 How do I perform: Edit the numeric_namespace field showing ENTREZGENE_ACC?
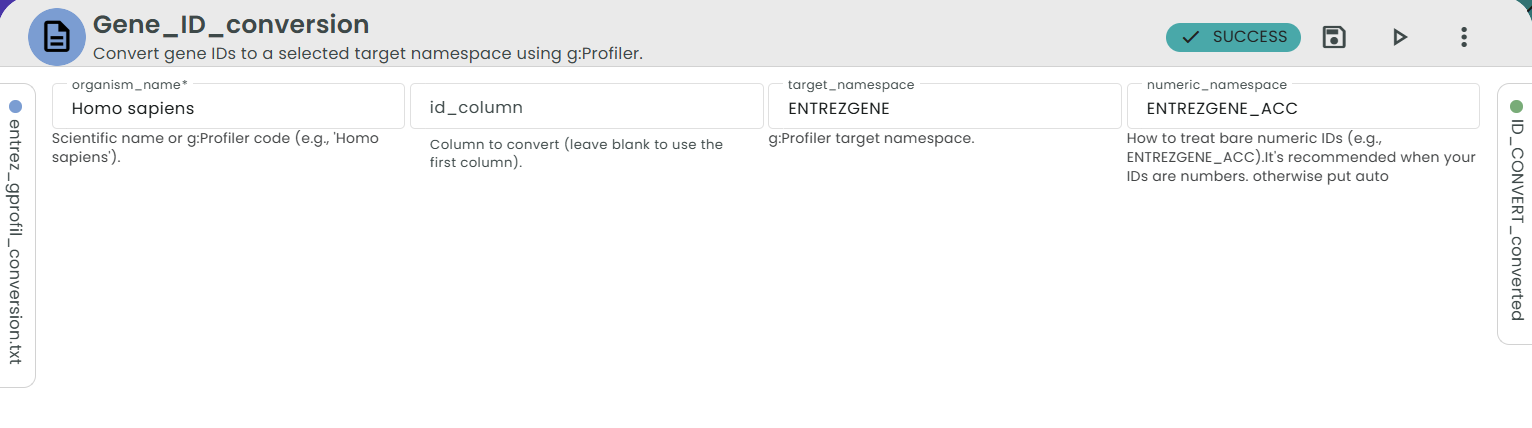click(1303, 106)
